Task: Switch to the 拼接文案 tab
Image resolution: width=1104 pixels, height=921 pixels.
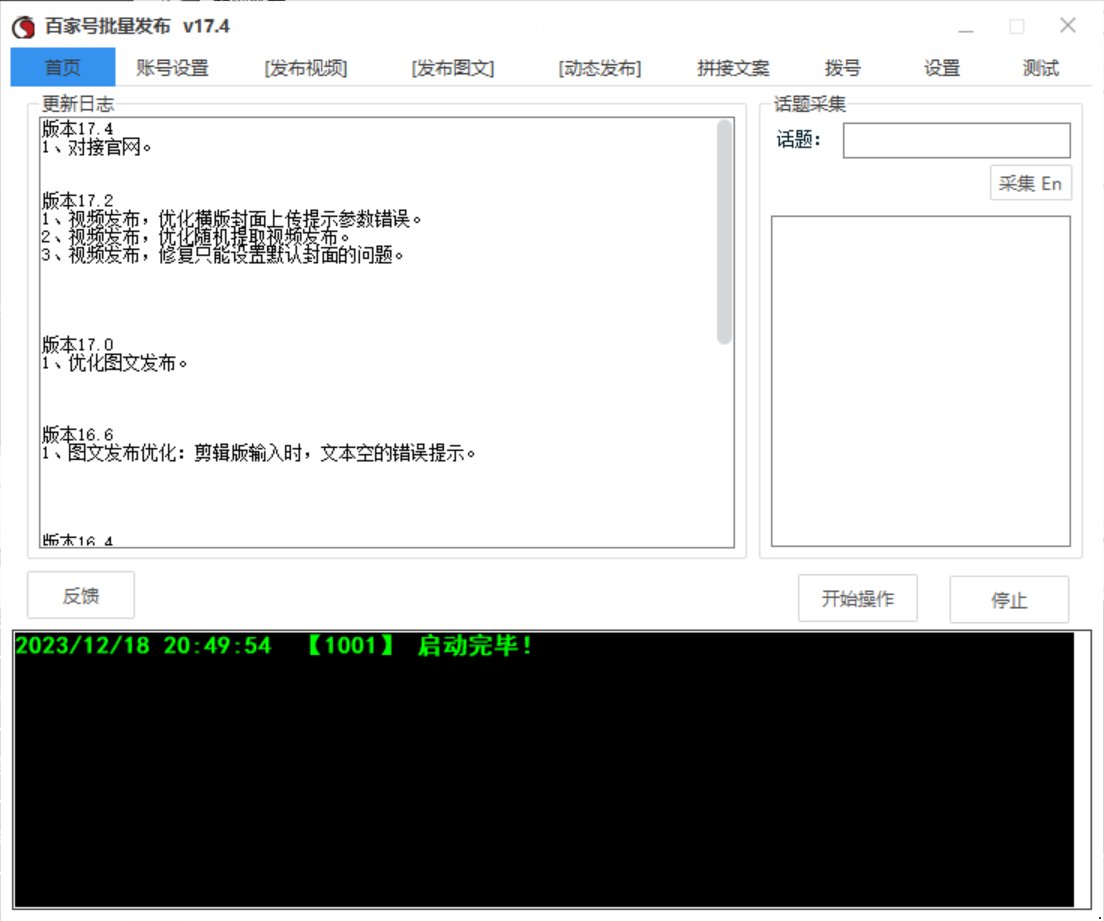Action: coord(733,68)
